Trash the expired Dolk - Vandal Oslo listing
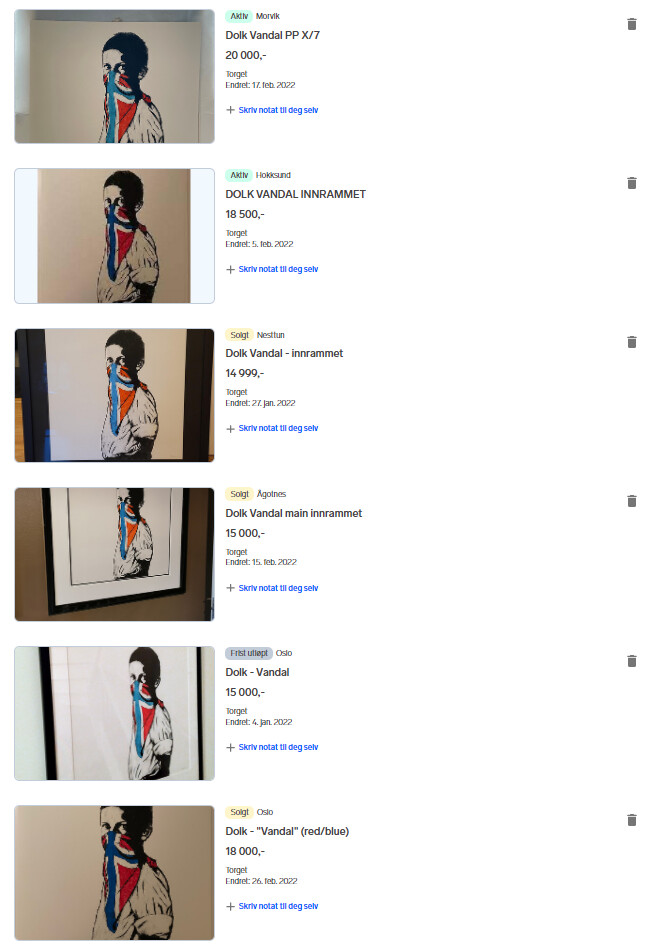Viewport: 656px width, 944px height. point(631,661)
